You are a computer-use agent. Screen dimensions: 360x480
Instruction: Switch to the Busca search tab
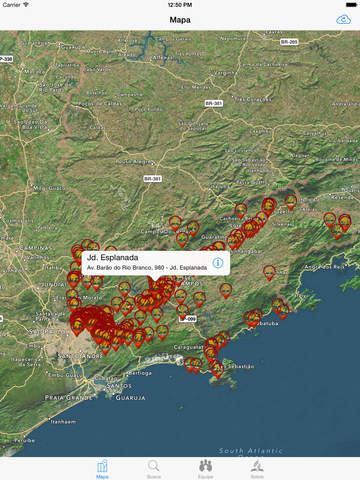(154, 469)
